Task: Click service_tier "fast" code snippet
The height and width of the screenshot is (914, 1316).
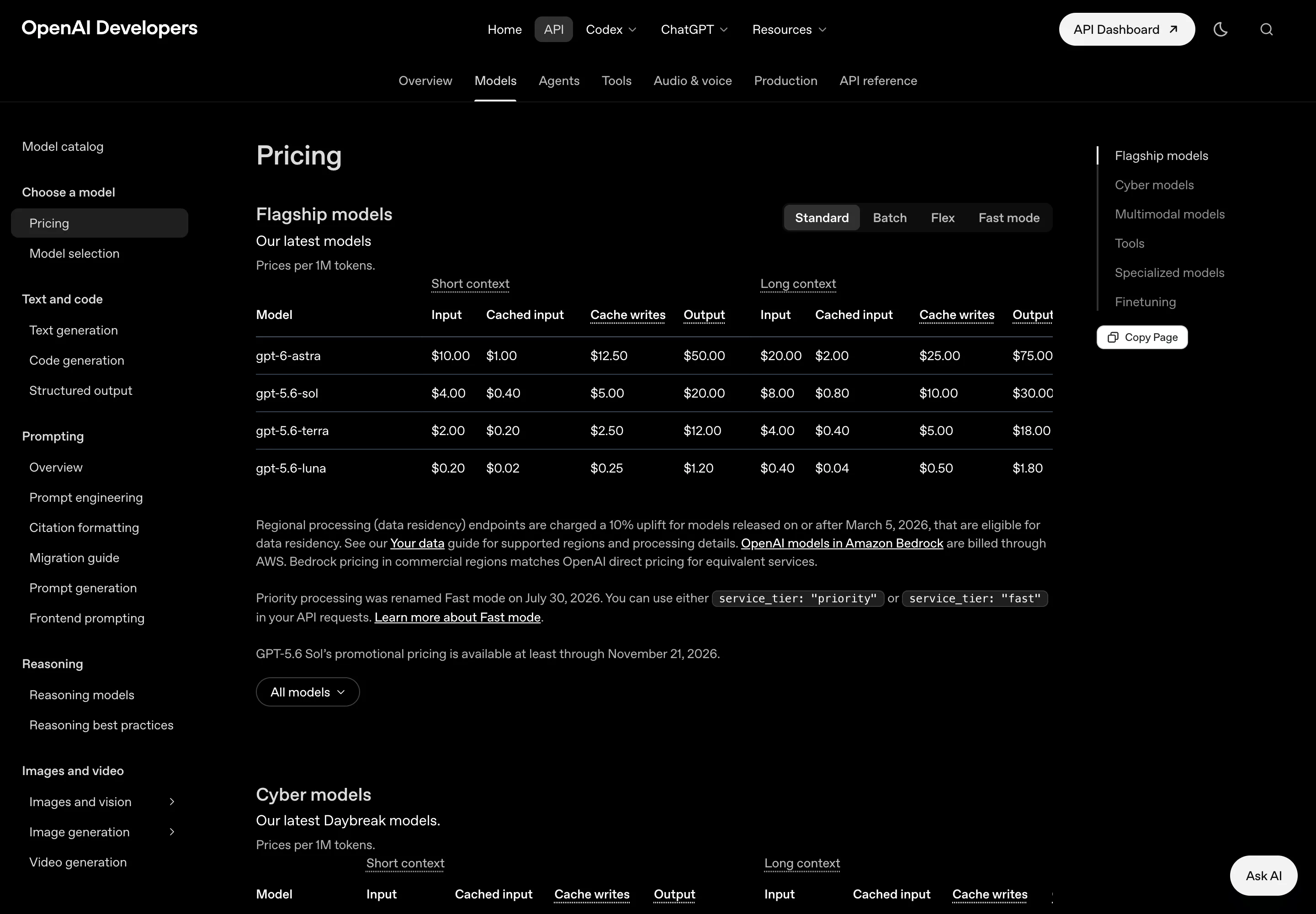Action: (x=975, y=599)
